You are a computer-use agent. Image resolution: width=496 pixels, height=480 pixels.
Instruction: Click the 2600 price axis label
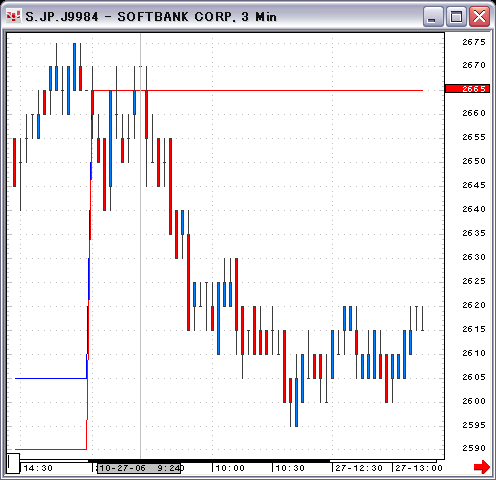[474, 401]
